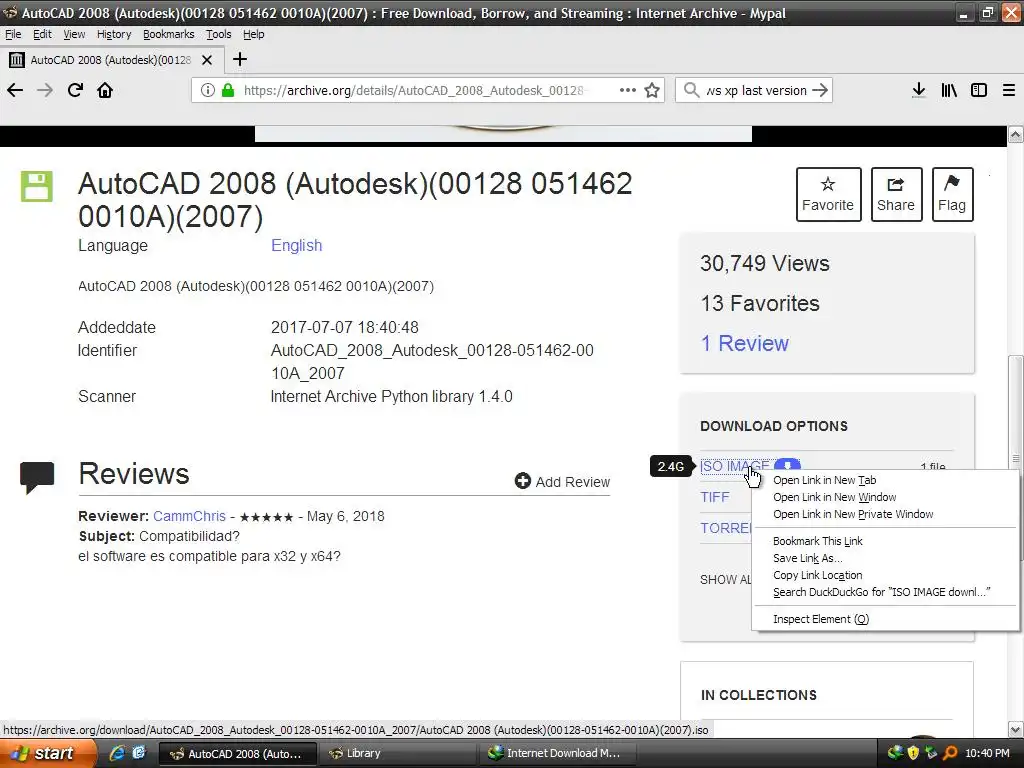
Task: Click the system tray magnifier icon
Action: tap(950, 753)
